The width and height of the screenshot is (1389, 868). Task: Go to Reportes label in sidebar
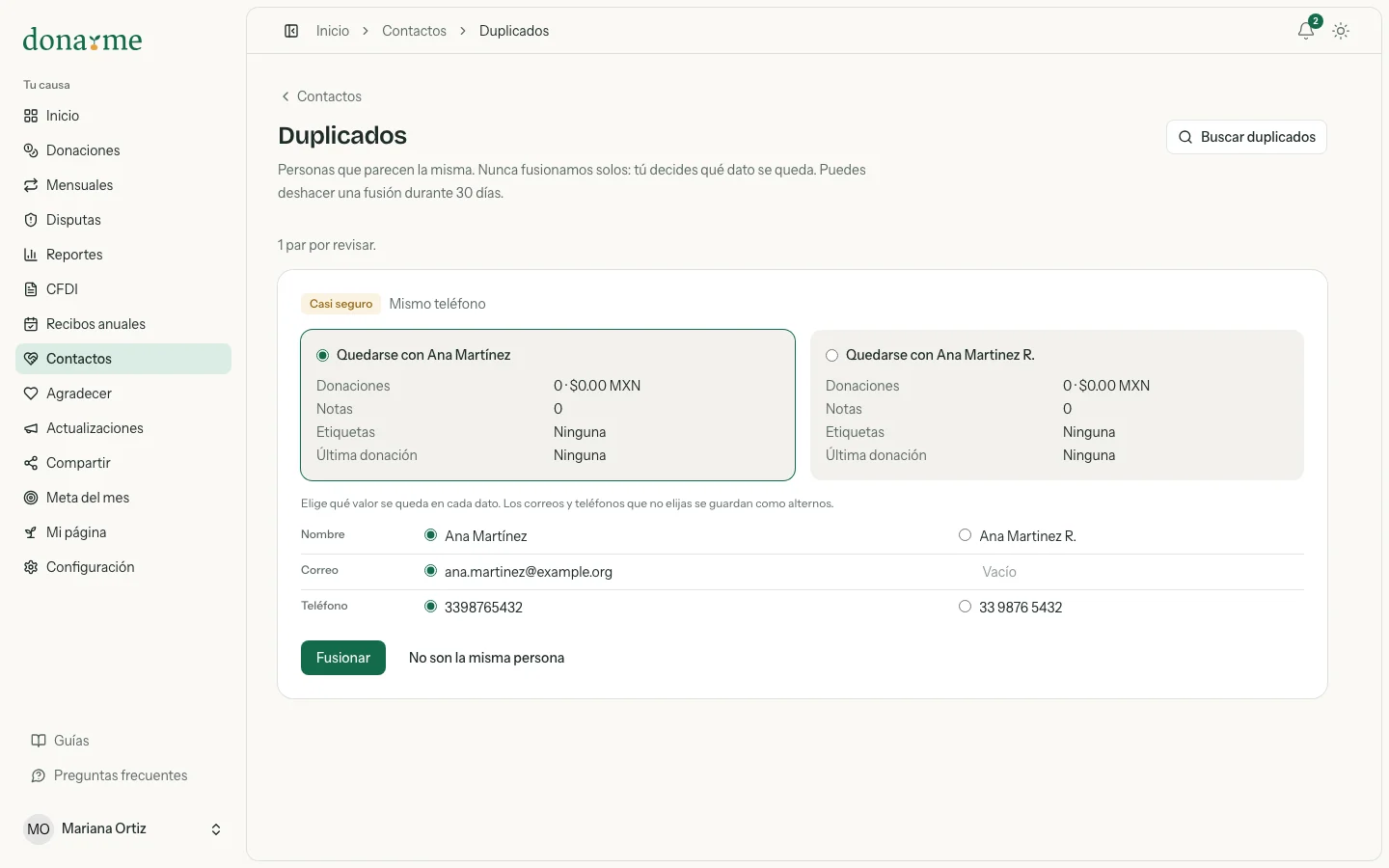click(74, 255)
